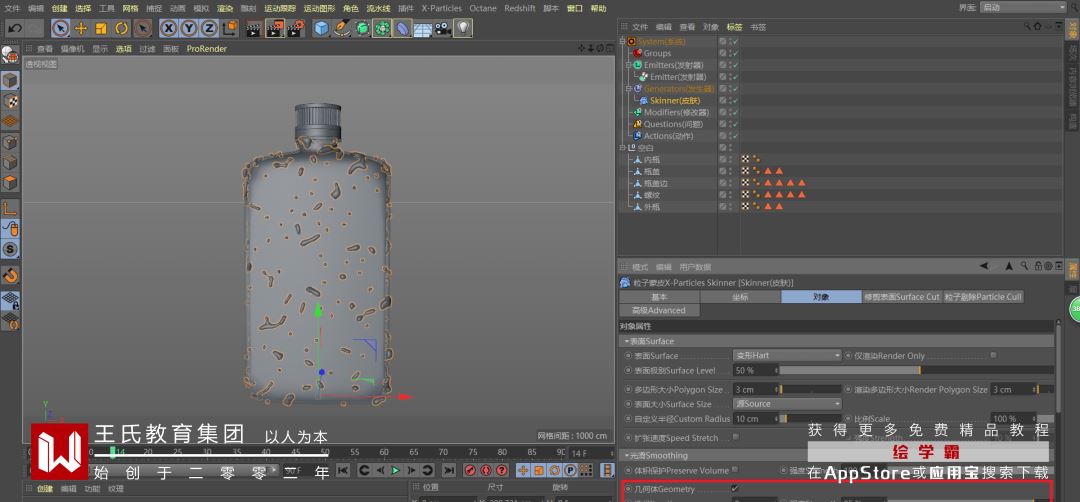Screen dimensions: 1080x502
Task: Click the Undo arrow in top toolbar
Action: 14,28
